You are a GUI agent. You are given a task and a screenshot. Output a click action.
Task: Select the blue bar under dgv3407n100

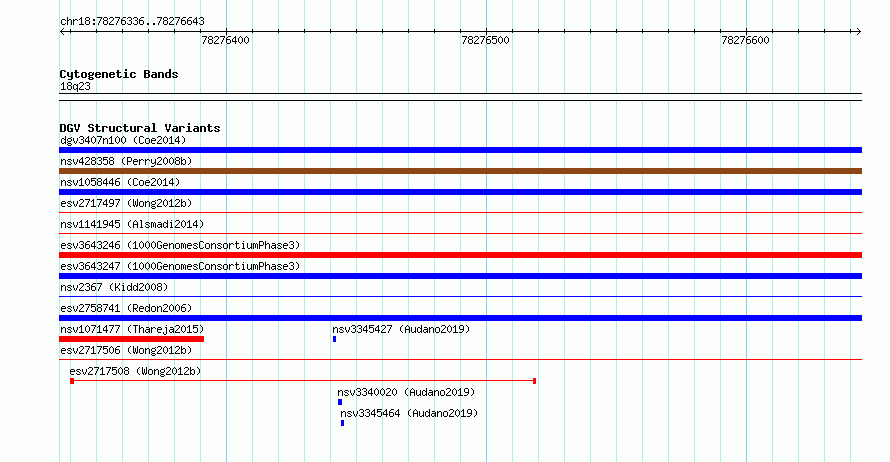click(x=460, y=150)
